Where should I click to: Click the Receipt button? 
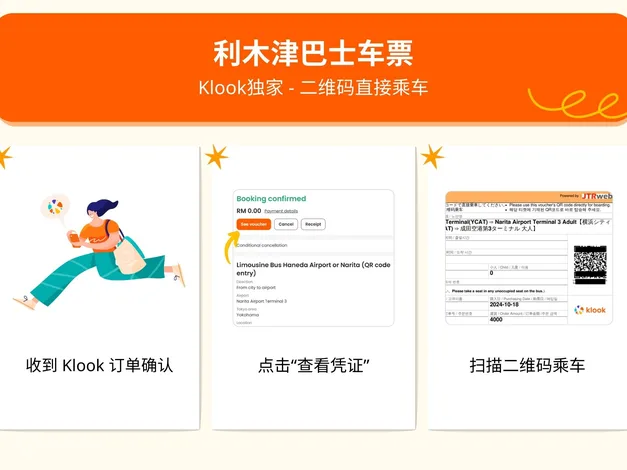[x=313, y=224]
